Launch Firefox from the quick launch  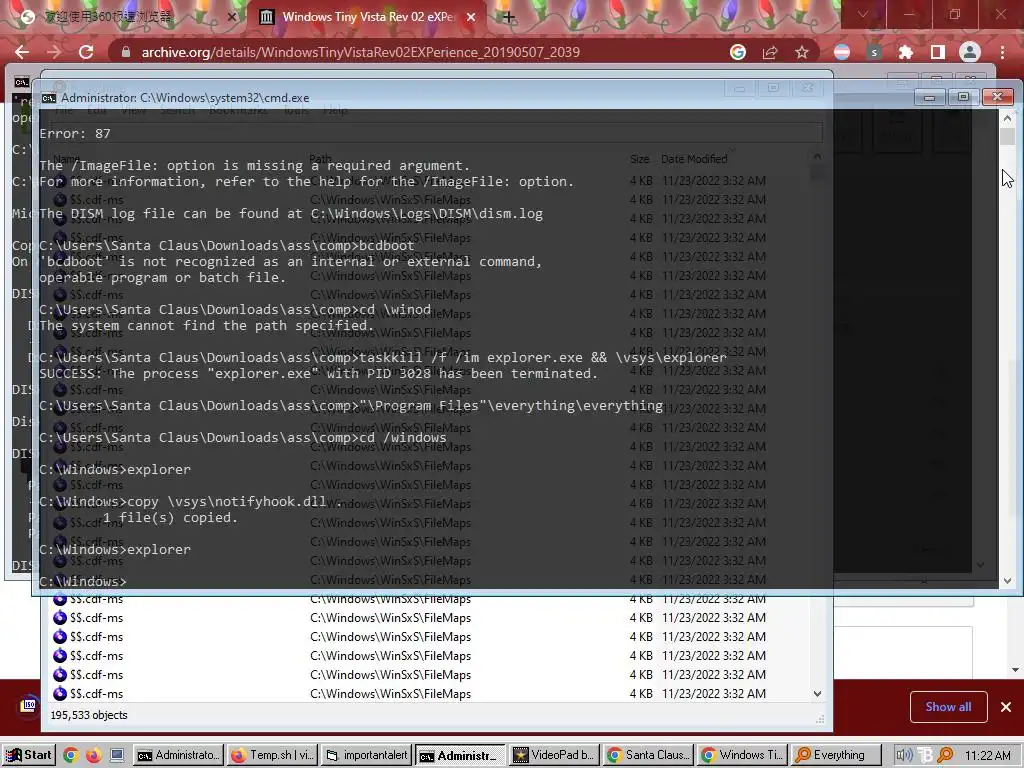[x=93, y=756]
